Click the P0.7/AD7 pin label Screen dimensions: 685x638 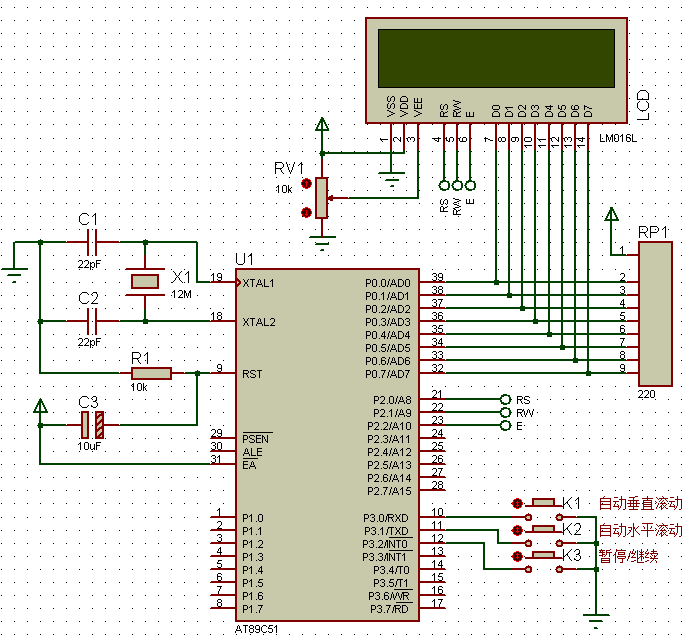tap(388, 374)
